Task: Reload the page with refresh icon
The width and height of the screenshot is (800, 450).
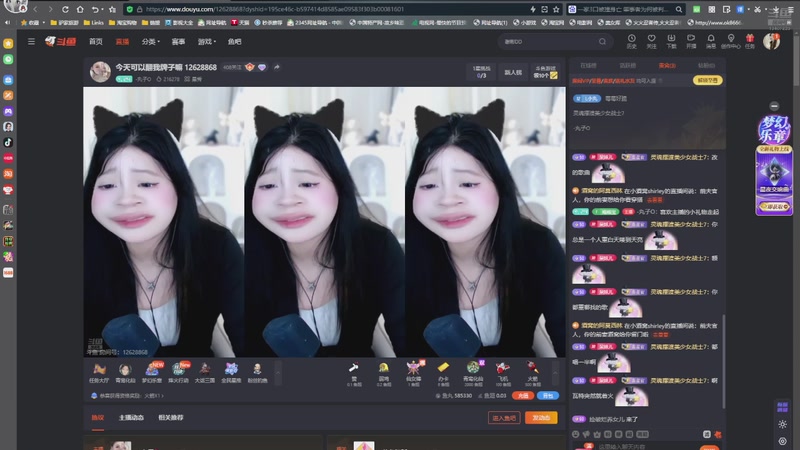Action: pyautogui.click(x=65, y=9)
